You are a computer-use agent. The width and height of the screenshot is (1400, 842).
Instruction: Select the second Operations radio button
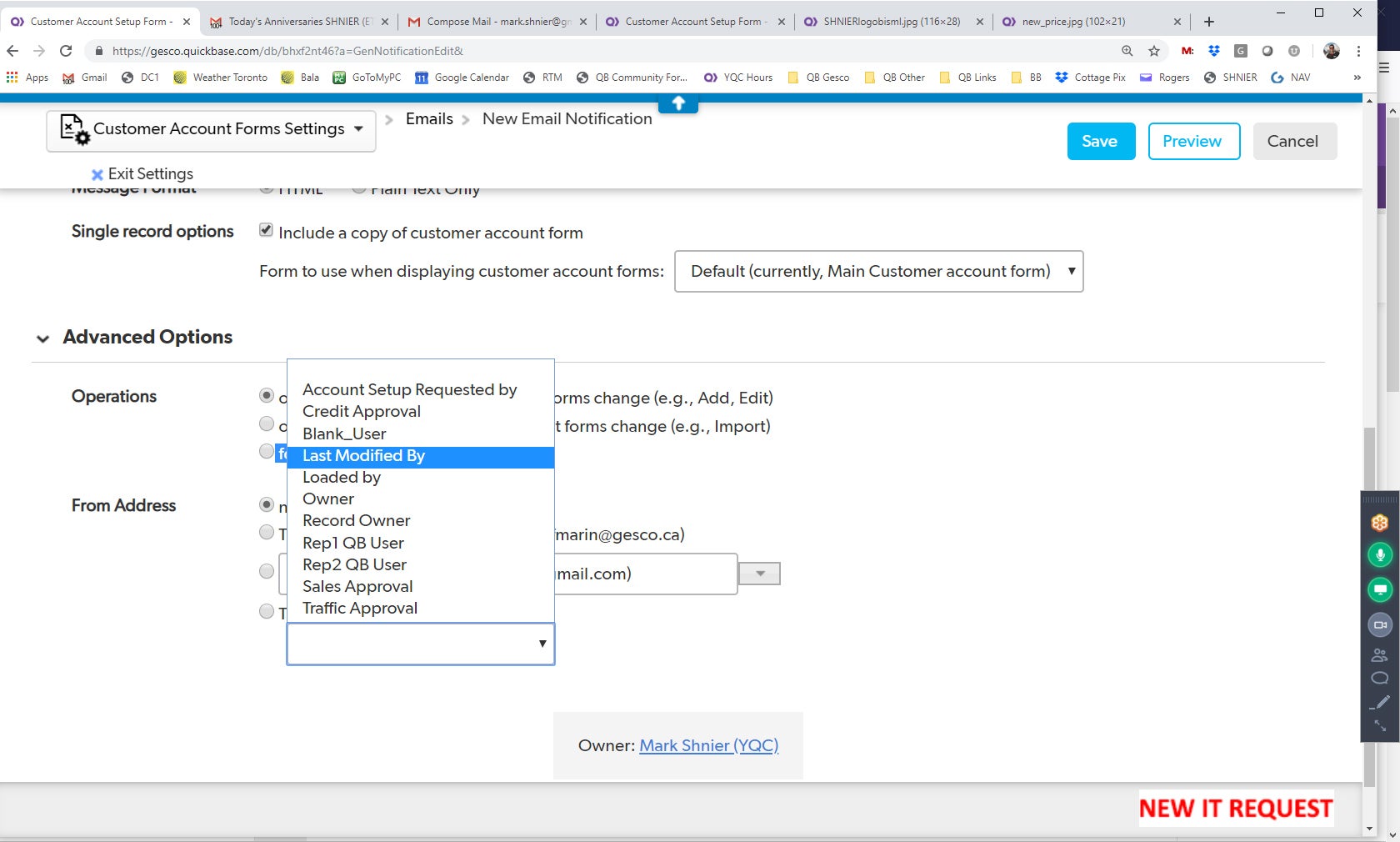(267, 424)
